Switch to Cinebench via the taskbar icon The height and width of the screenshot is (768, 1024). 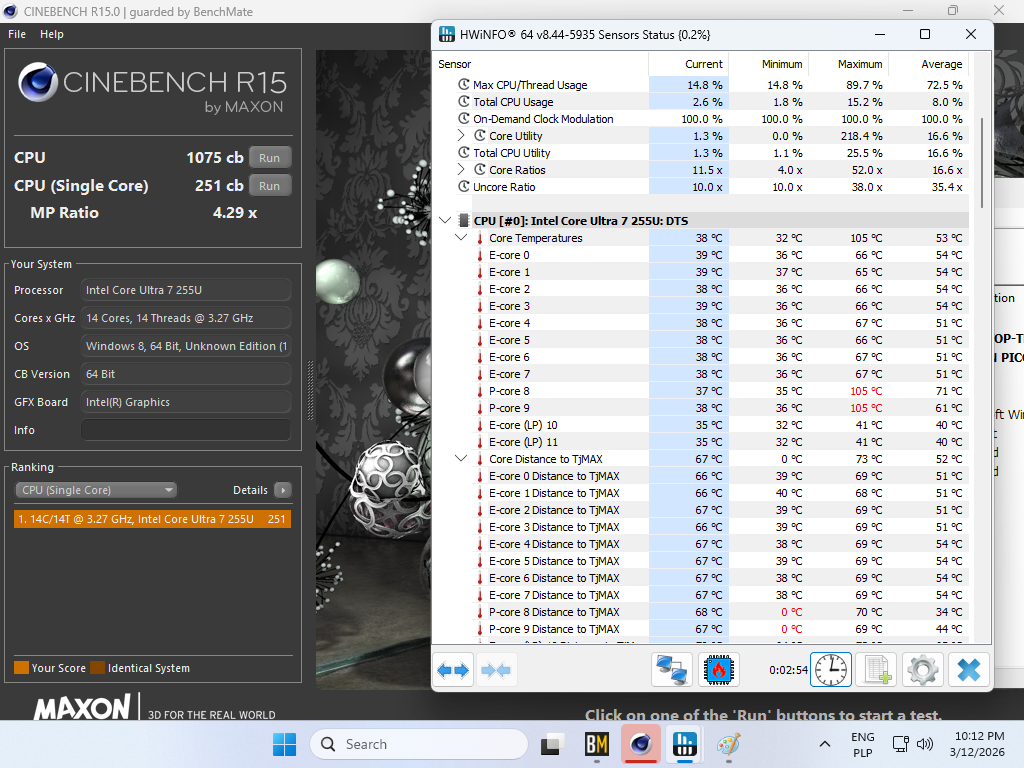641,744
